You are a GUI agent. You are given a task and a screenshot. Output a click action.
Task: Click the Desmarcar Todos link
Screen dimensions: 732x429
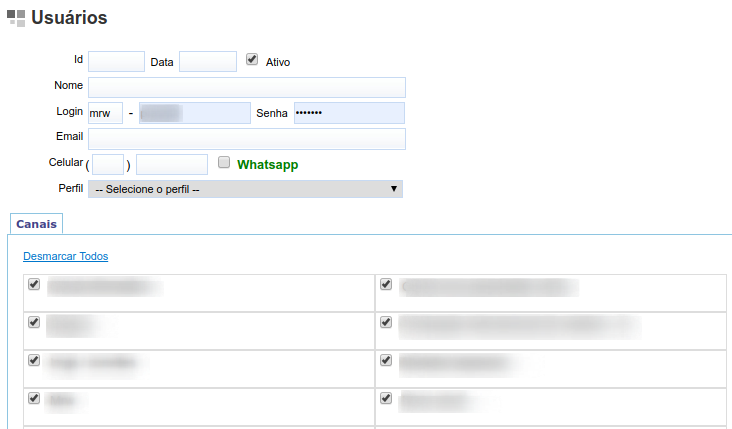point(65,256)
